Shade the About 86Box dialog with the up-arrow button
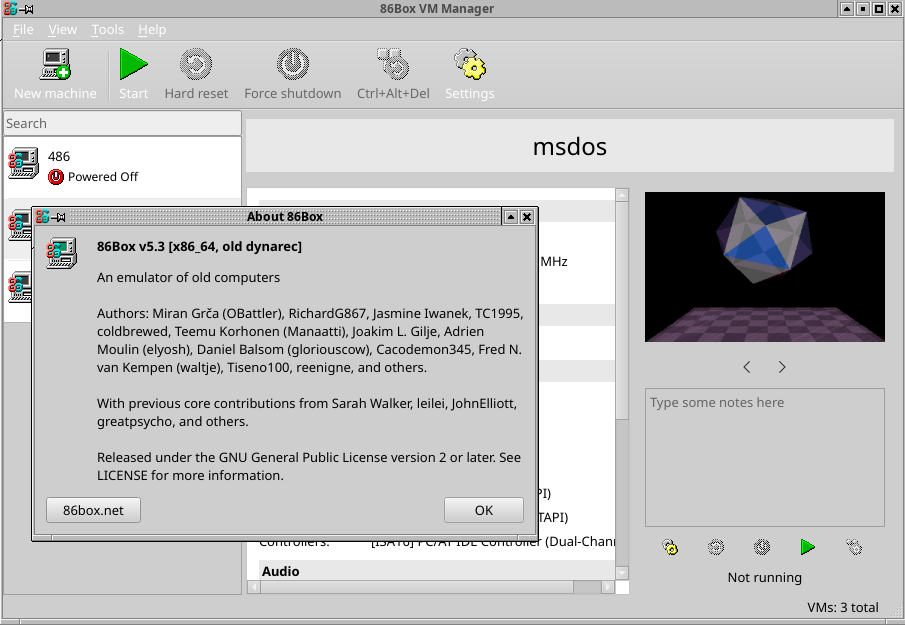 511,216
